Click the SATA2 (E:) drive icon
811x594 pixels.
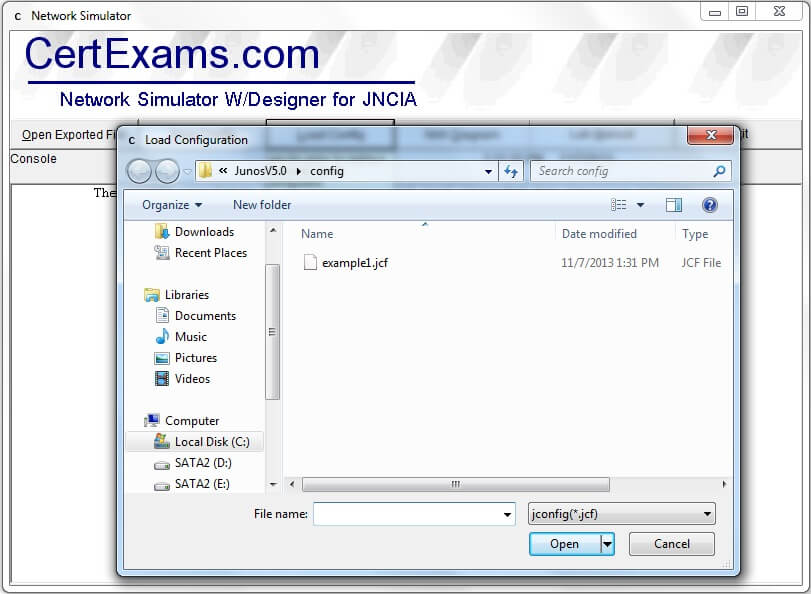162,485
